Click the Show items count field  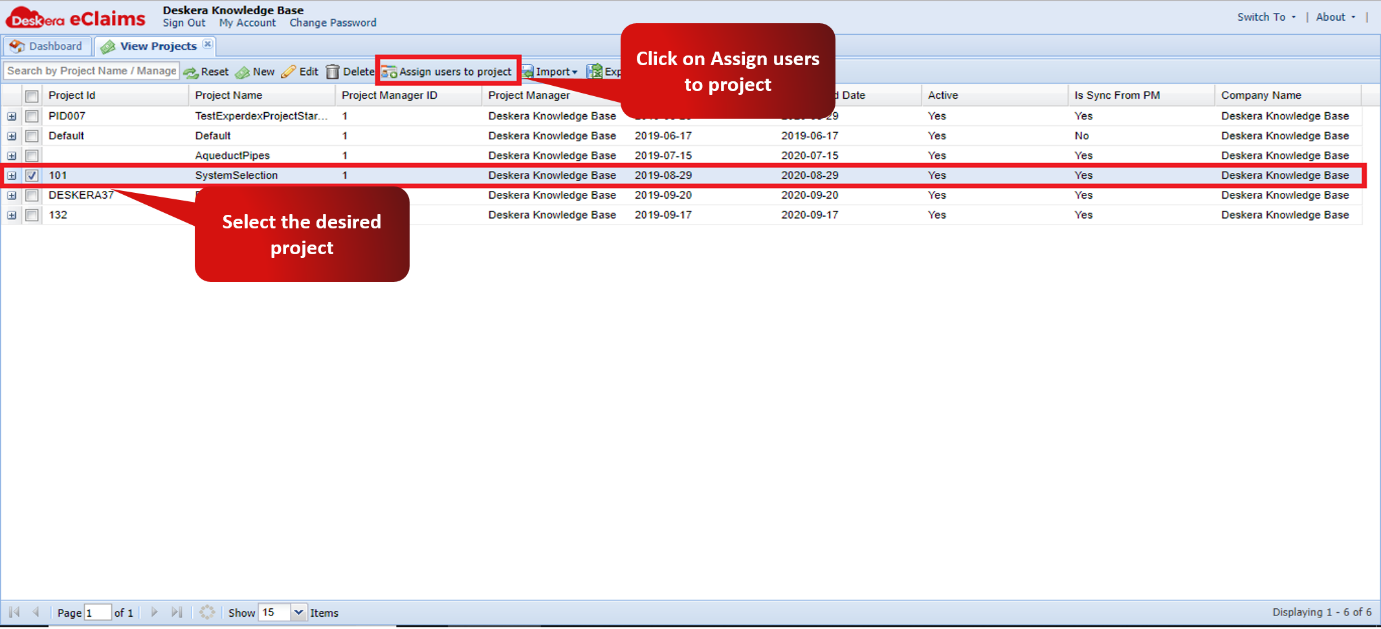[x=274, y=613]
